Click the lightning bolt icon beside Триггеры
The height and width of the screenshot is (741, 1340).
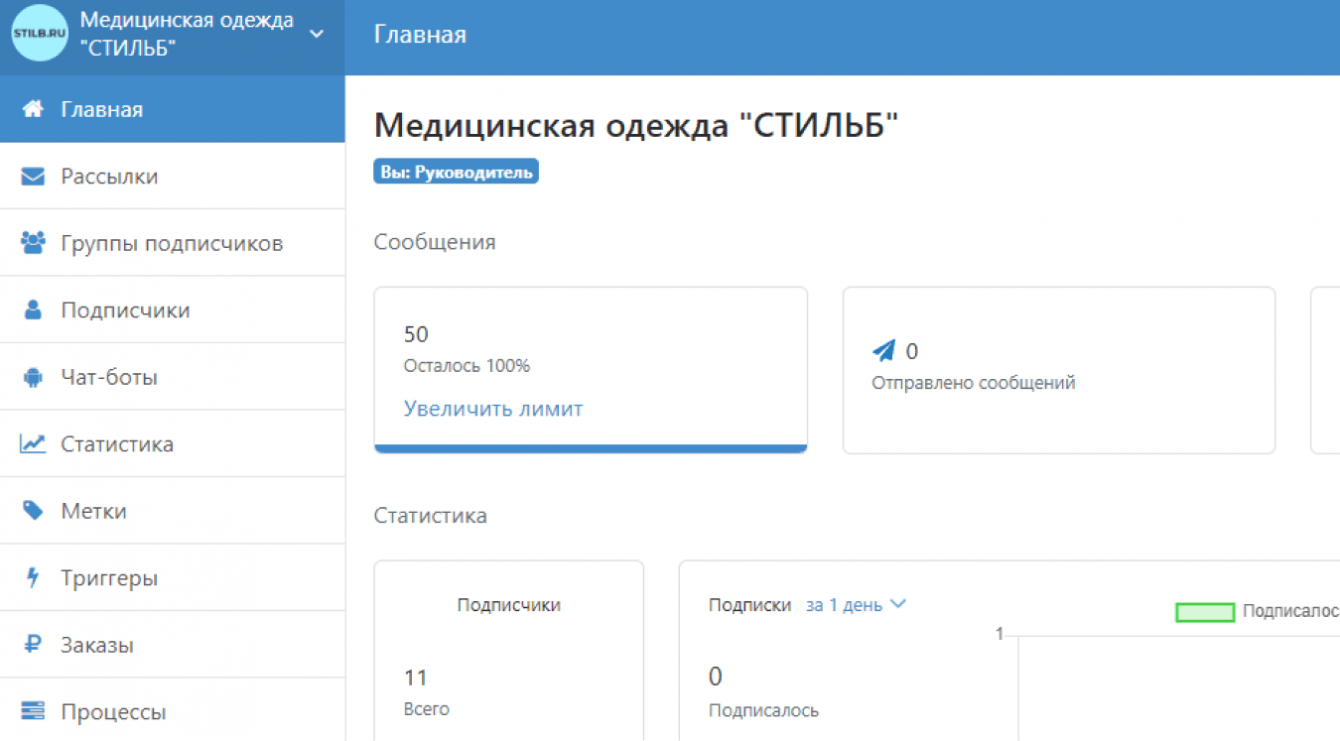click(33, 578)
